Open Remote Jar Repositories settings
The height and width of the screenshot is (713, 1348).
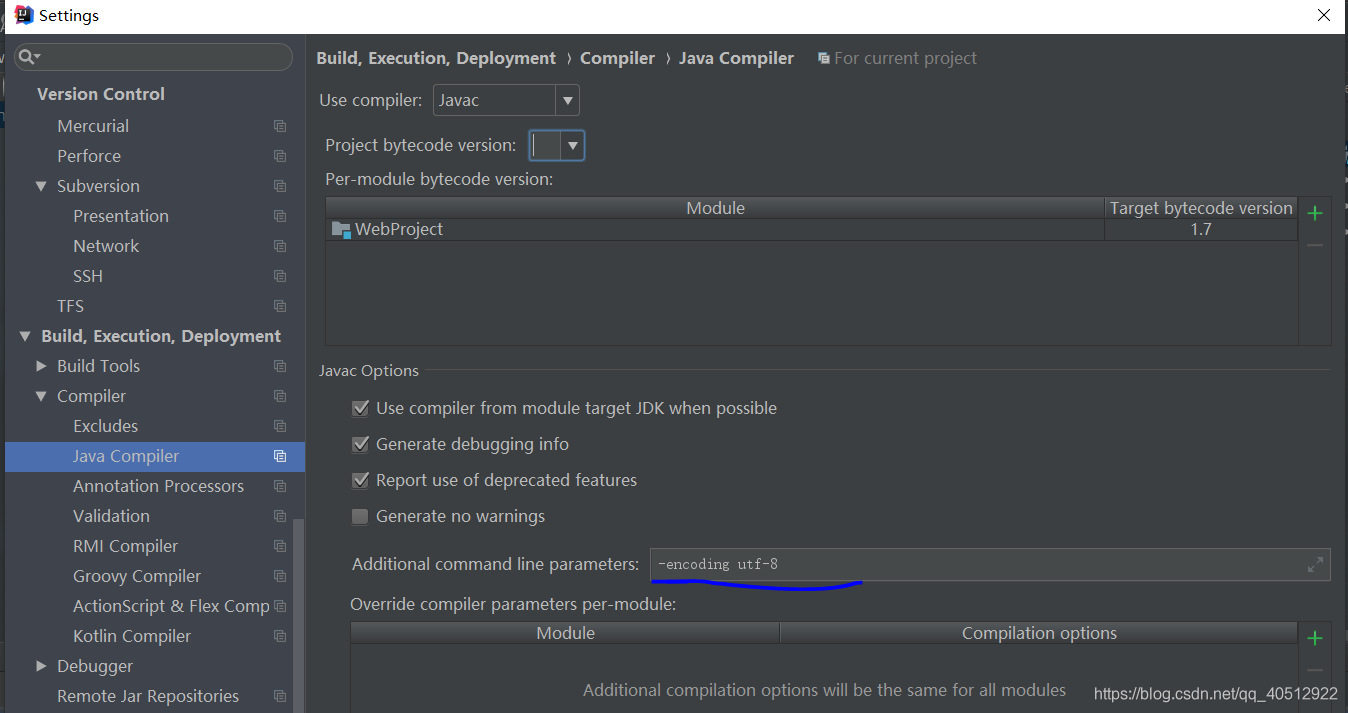[x=148, y=696]
